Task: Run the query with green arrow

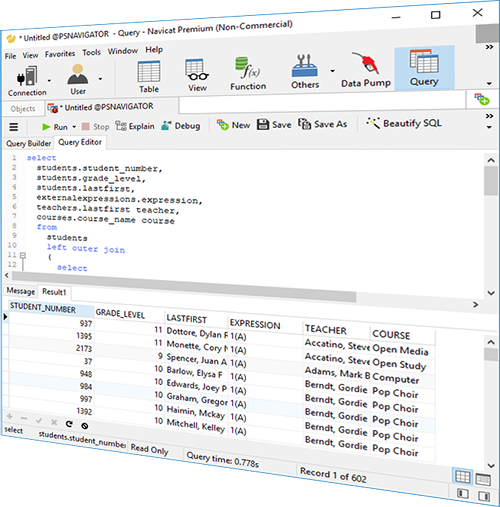Action: [x=55, y=127]
